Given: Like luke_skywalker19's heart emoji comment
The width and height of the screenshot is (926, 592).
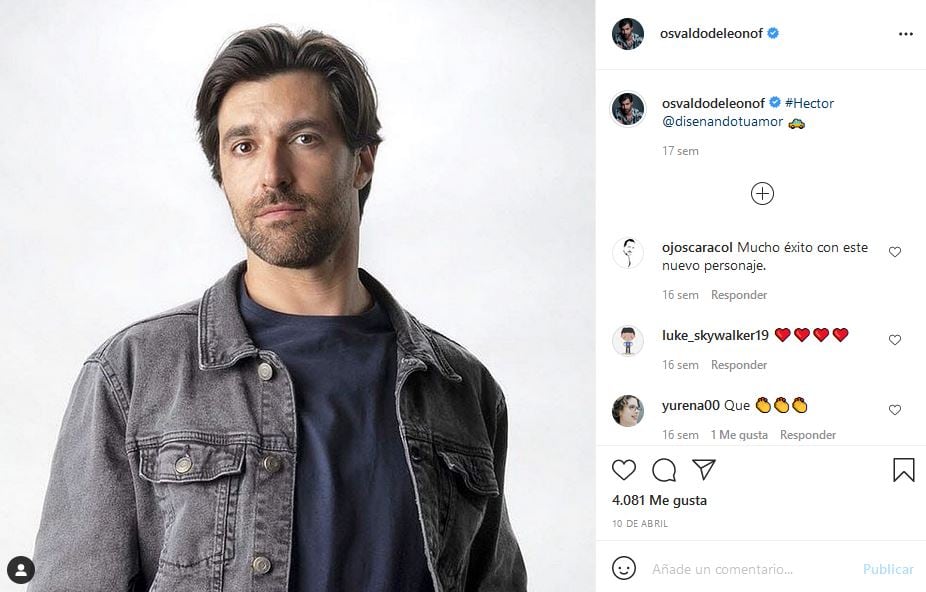Looking at the screenshot, I should coord(895,340).
